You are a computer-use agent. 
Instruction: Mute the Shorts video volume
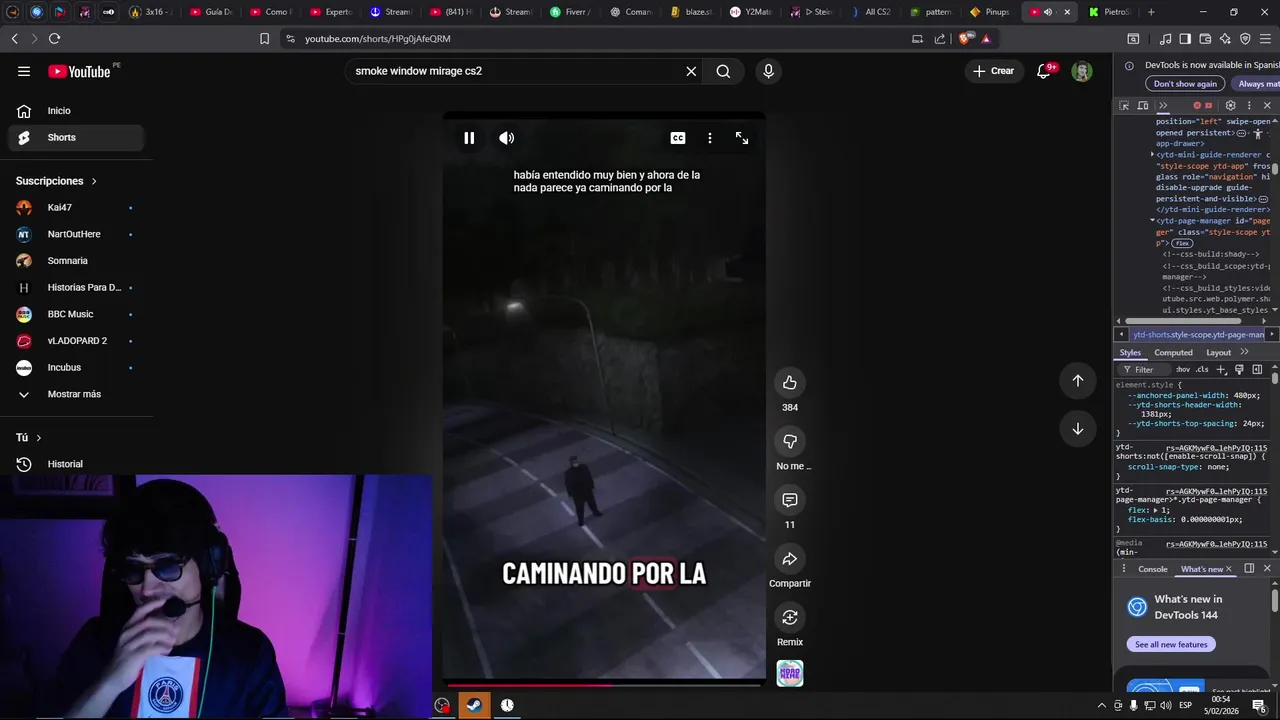click(x=507, y=138)
